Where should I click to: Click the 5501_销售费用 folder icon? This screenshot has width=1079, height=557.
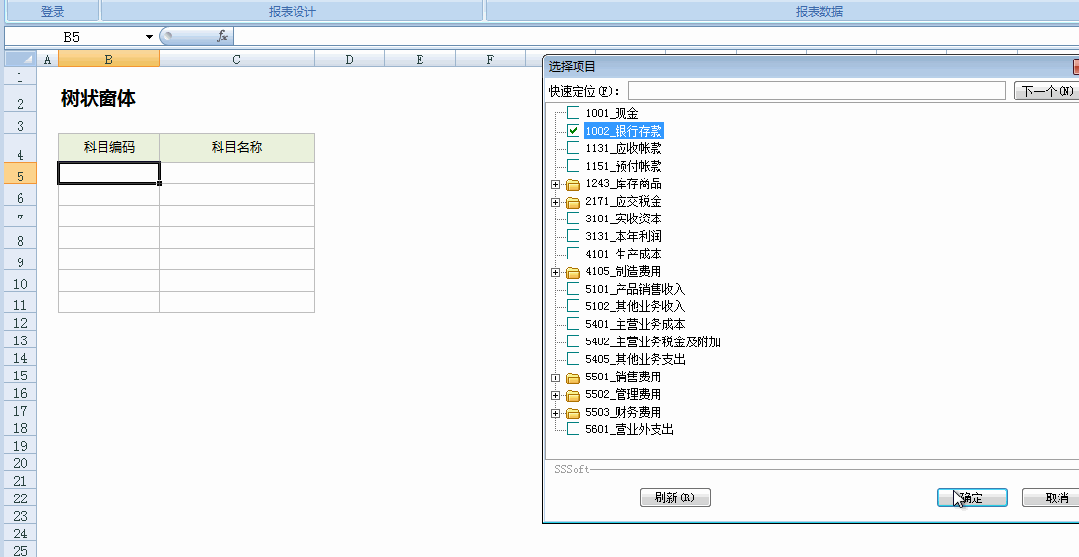click(x=573, y=377)
